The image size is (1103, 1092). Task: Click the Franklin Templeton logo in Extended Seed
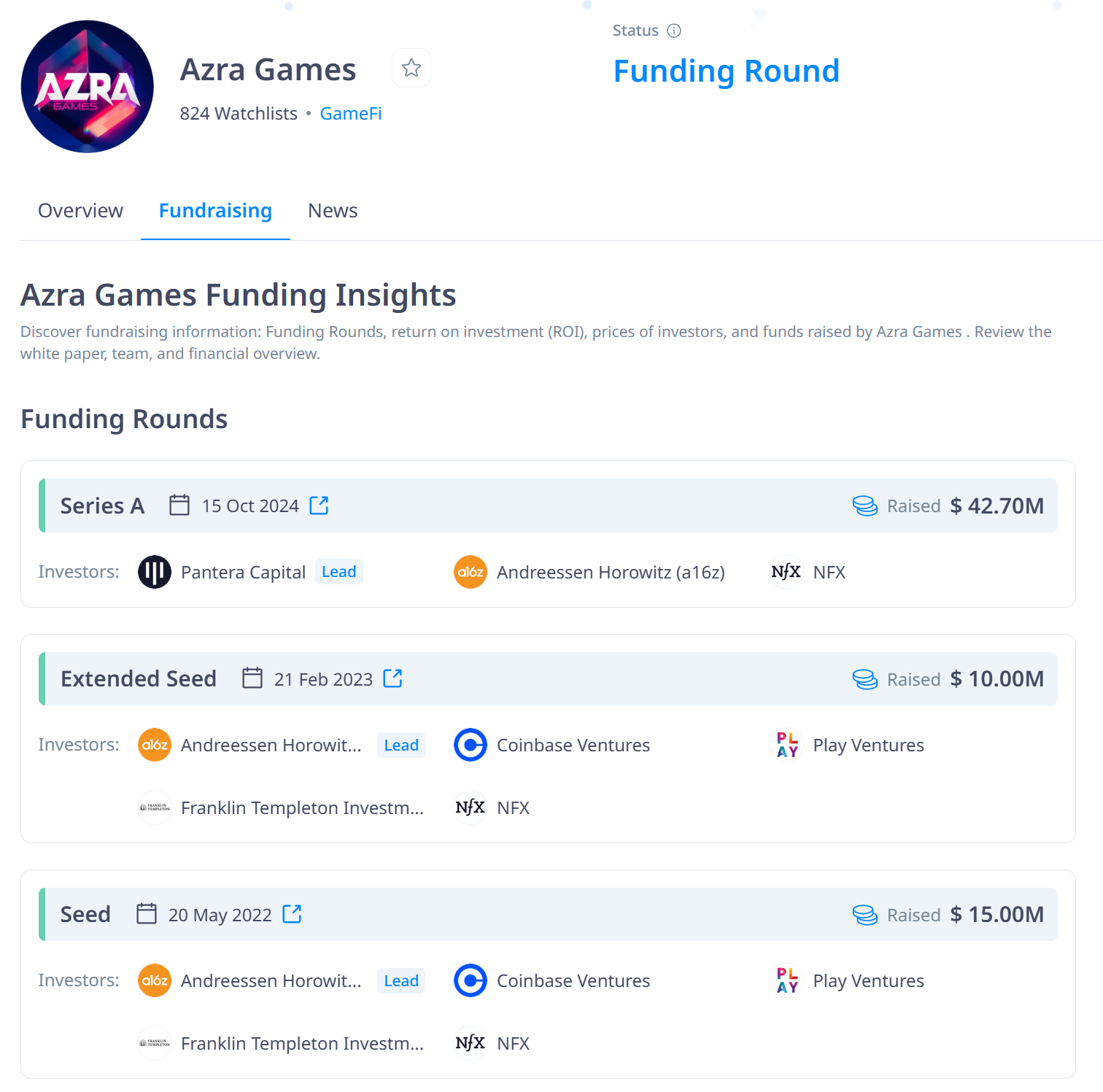tap(155, 808)
